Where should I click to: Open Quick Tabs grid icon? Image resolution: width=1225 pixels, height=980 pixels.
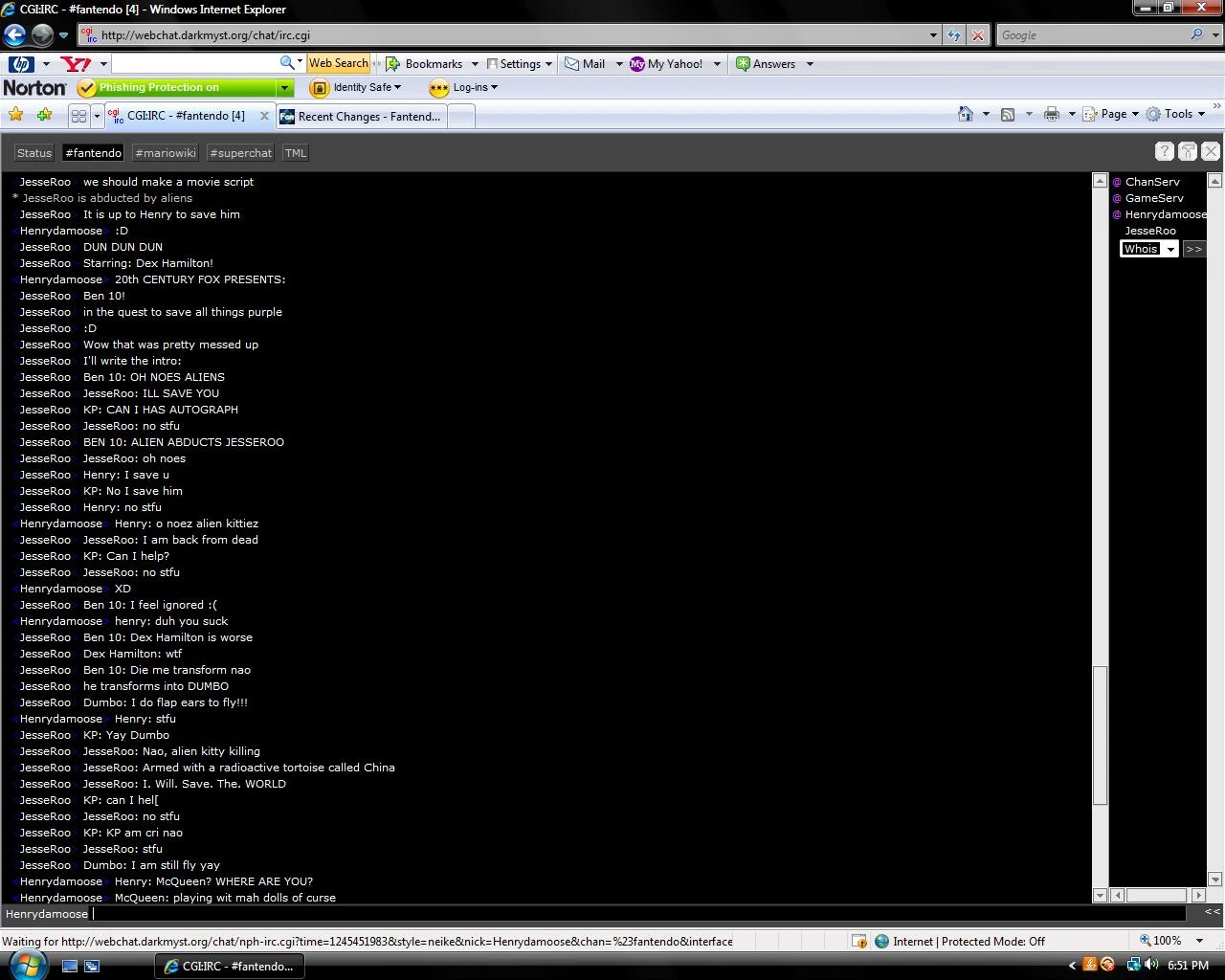click(x=78, y=116)
